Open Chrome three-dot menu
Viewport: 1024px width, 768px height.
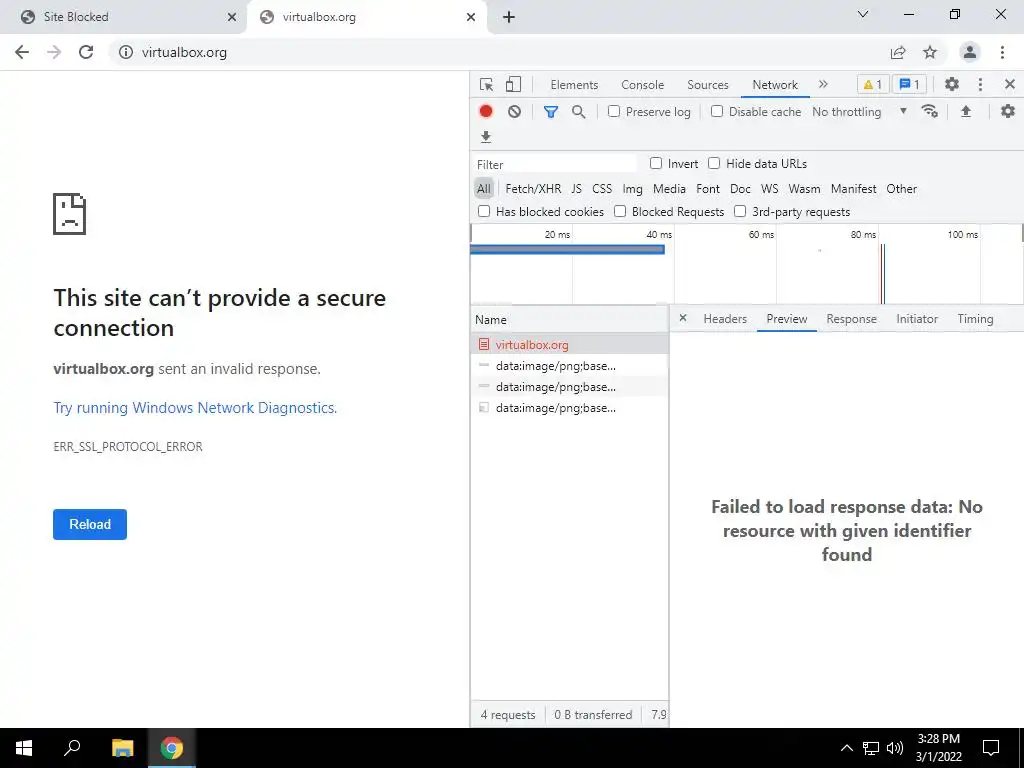(x=1002, y=52)
